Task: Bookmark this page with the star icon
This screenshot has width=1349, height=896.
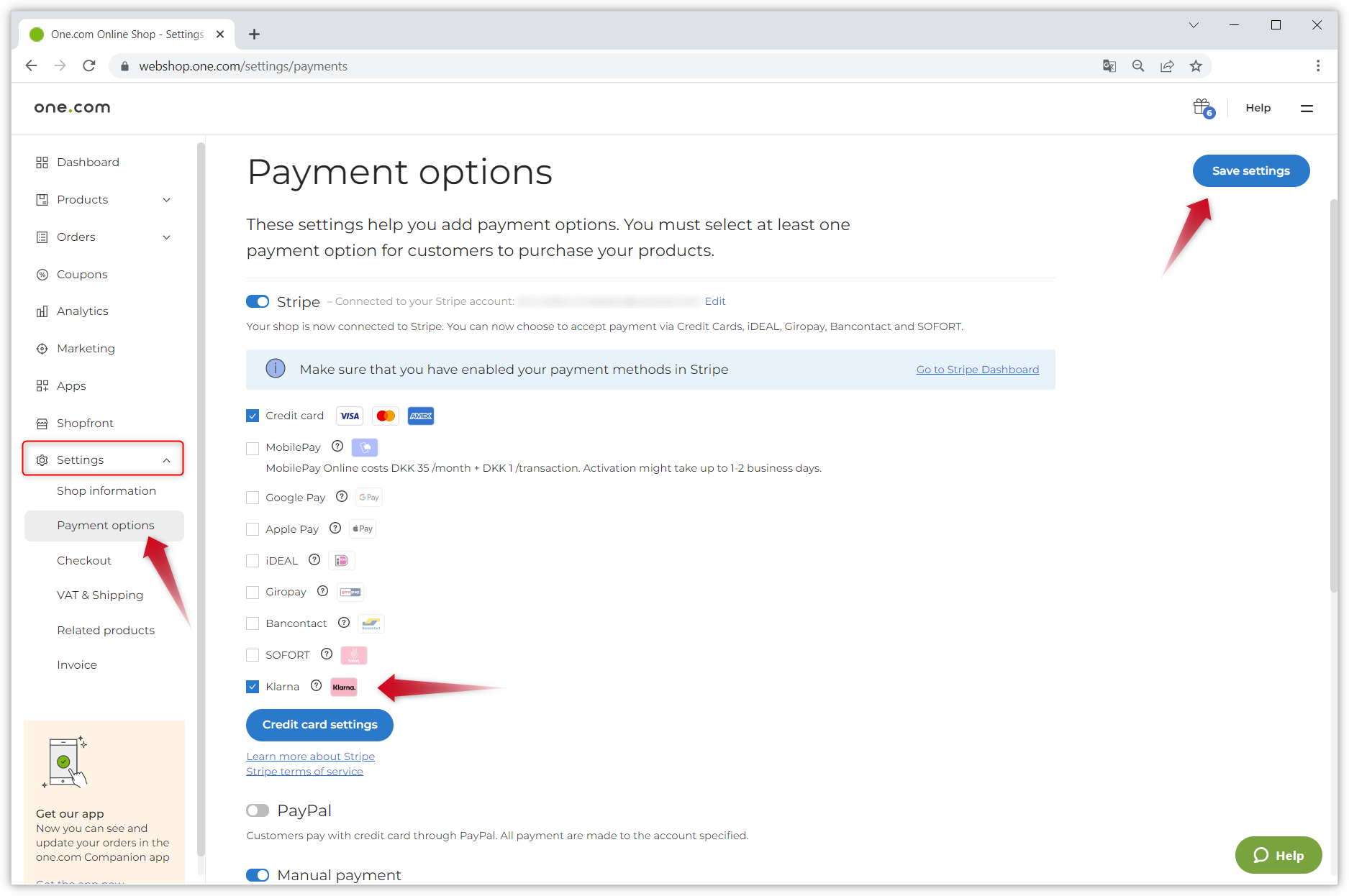Action: pos(1196,66)
